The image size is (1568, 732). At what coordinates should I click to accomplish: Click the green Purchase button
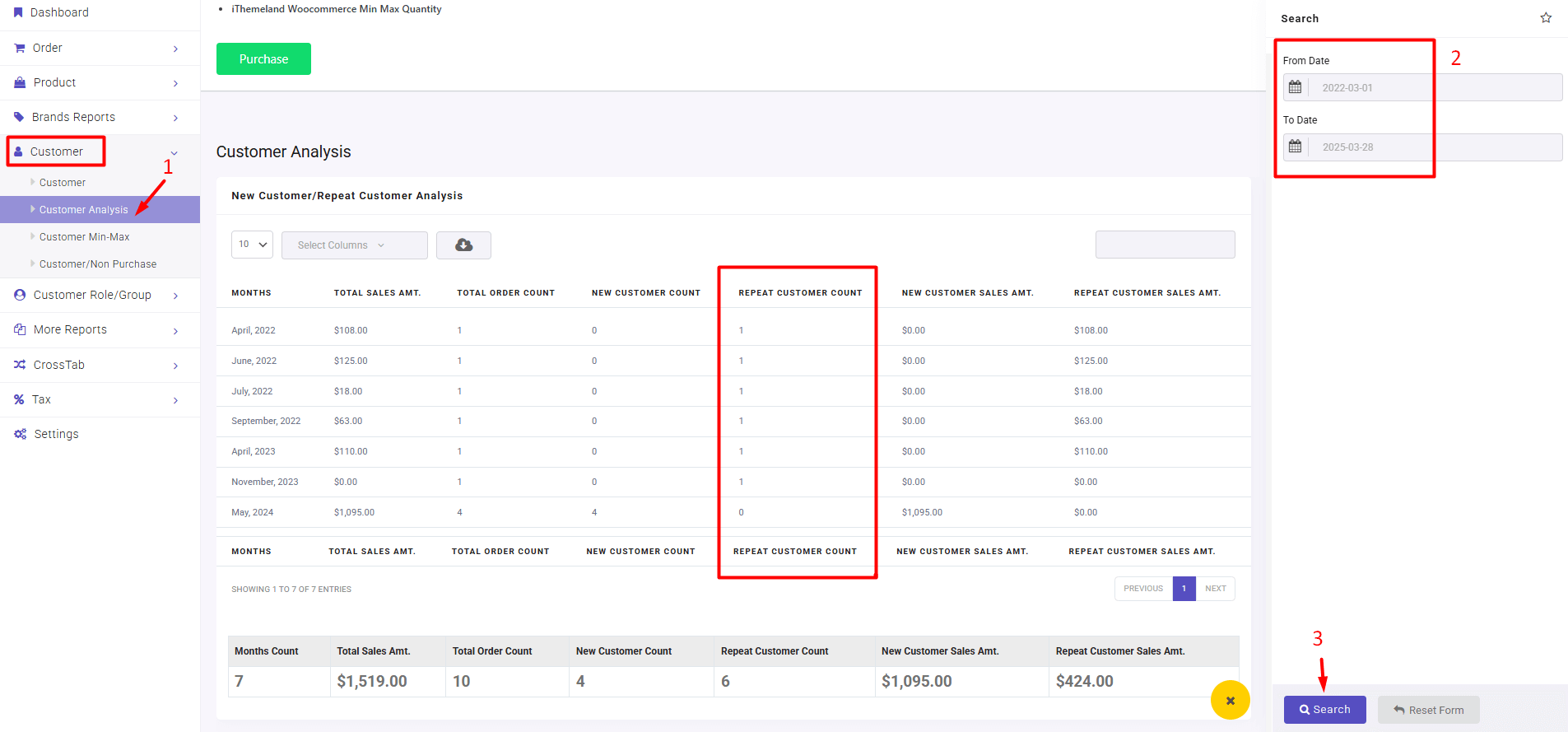(x=263, y=59)
